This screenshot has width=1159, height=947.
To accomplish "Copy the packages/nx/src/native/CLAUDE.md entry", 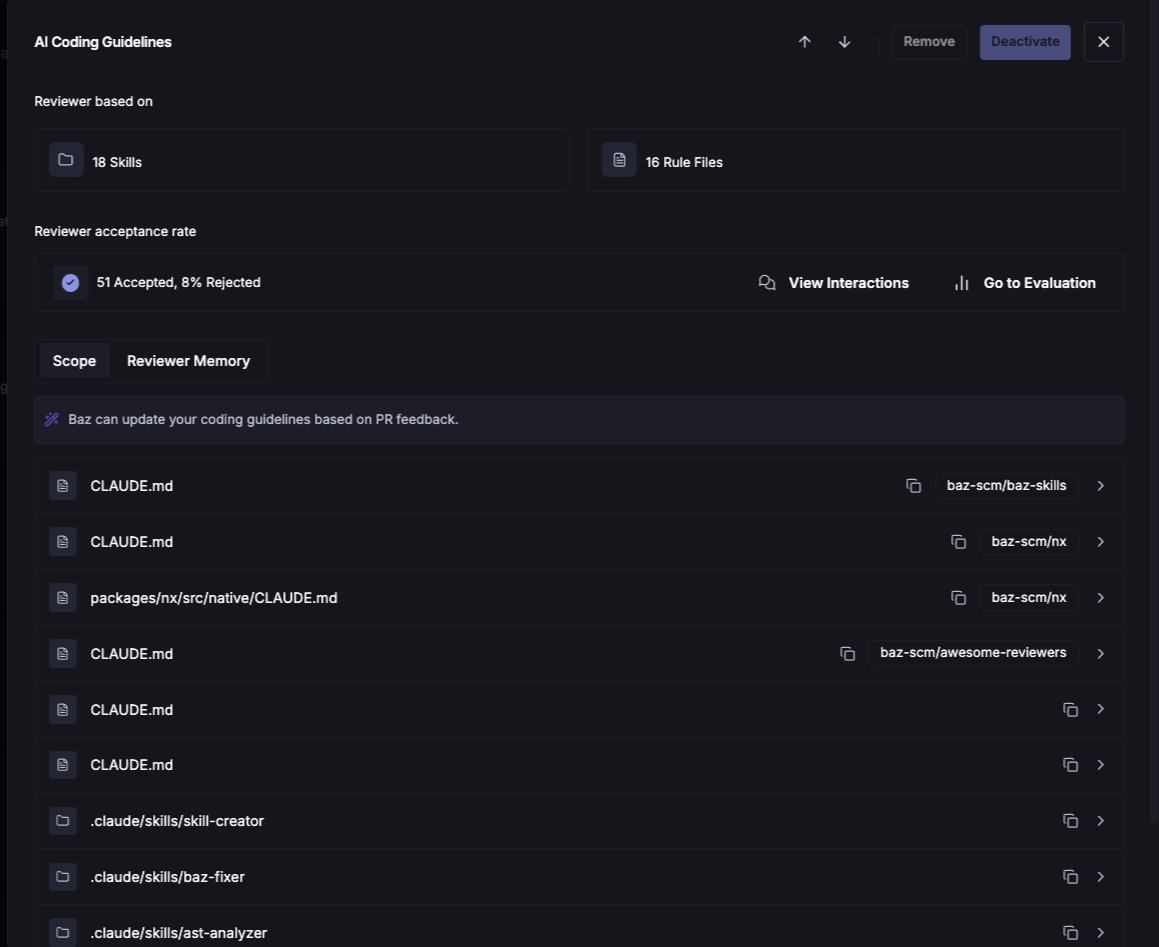I will click(959, 597).
